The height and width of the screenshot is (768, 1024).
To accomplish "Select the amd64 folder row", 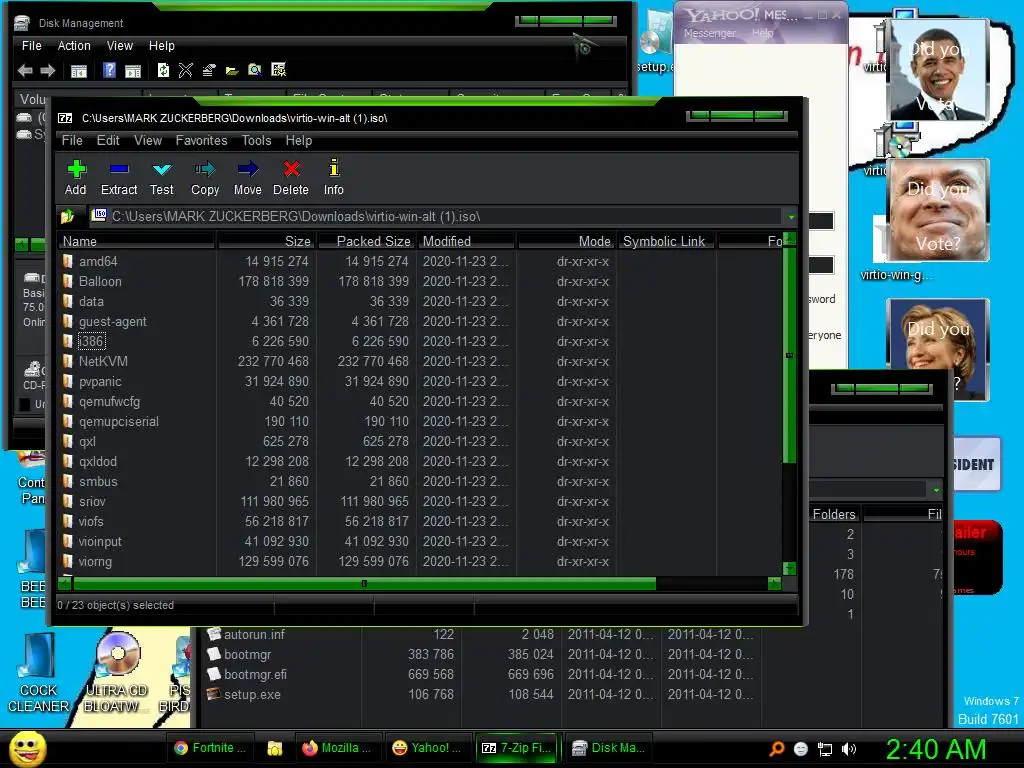I will [421, 261].
